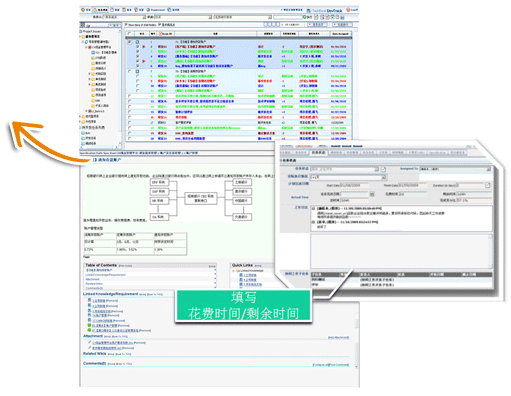Image resolution: width=511 pixels, height=396 pixels.
Task: Open the Add Attachment link
Action: tap(338, 338)
